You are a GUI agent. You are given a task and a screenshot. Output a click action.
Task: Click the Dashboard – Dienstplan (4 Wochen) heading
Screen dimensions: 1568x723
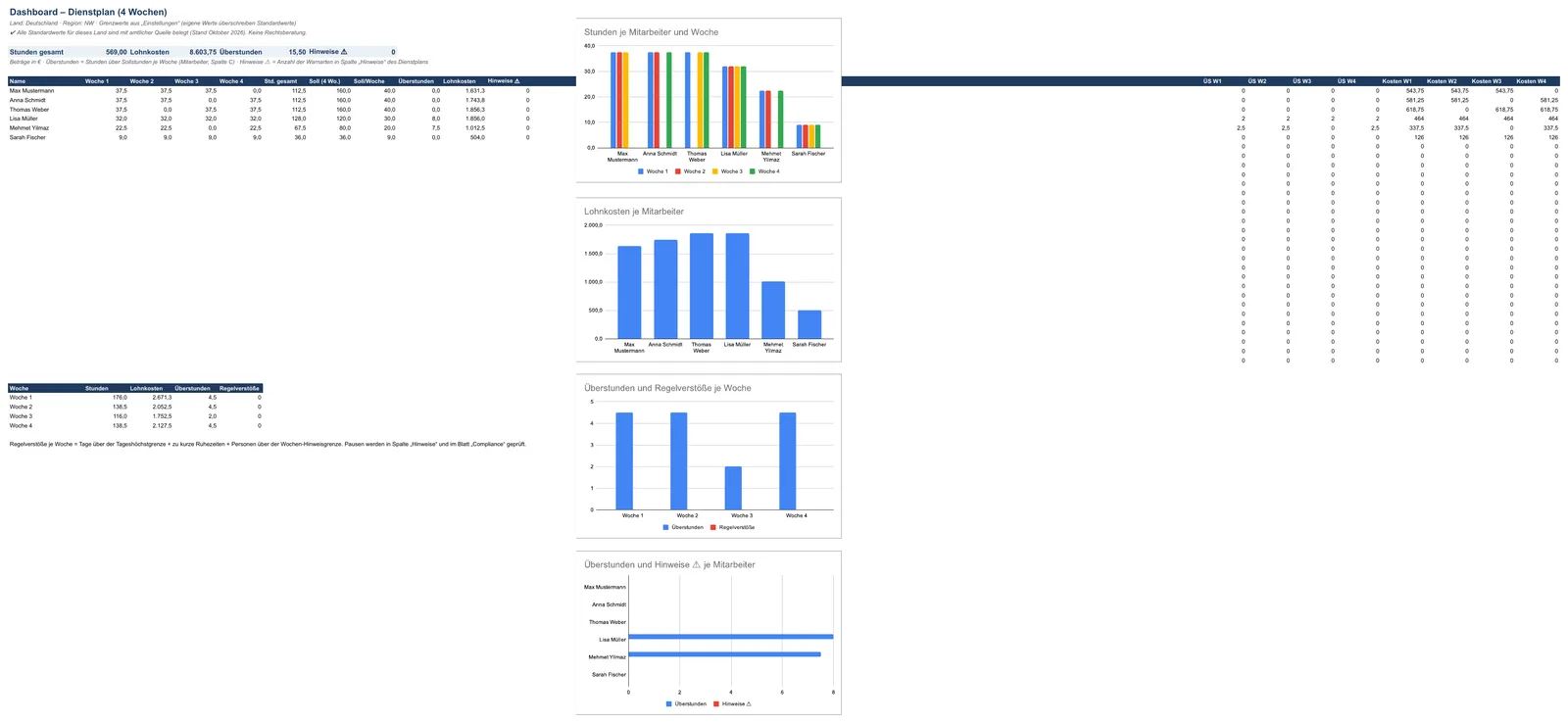click(88, 13)
